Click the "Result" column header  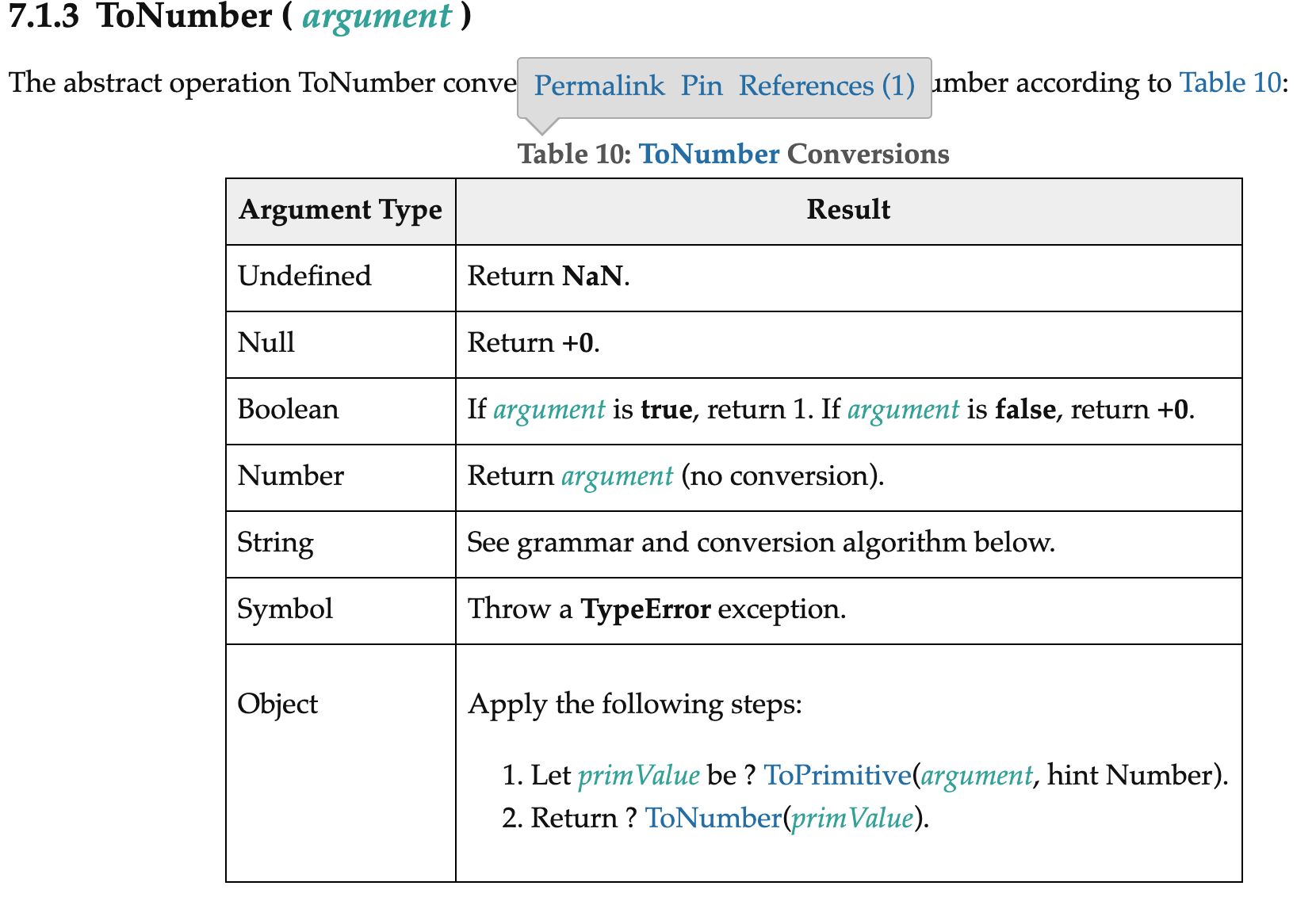[848, 210]
